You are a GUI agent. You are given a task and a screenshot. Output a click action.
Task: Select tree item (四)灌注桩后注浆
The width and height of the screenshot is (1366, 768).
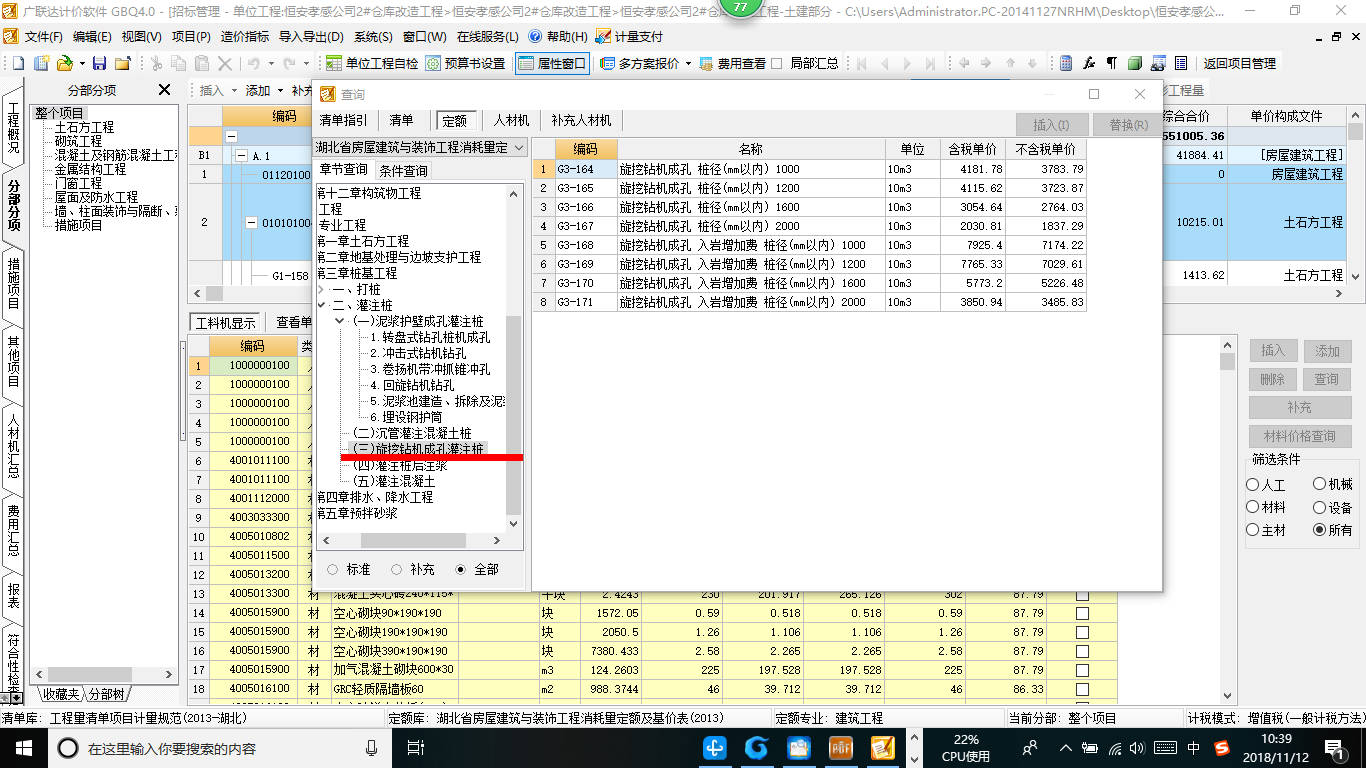[400, 466]
